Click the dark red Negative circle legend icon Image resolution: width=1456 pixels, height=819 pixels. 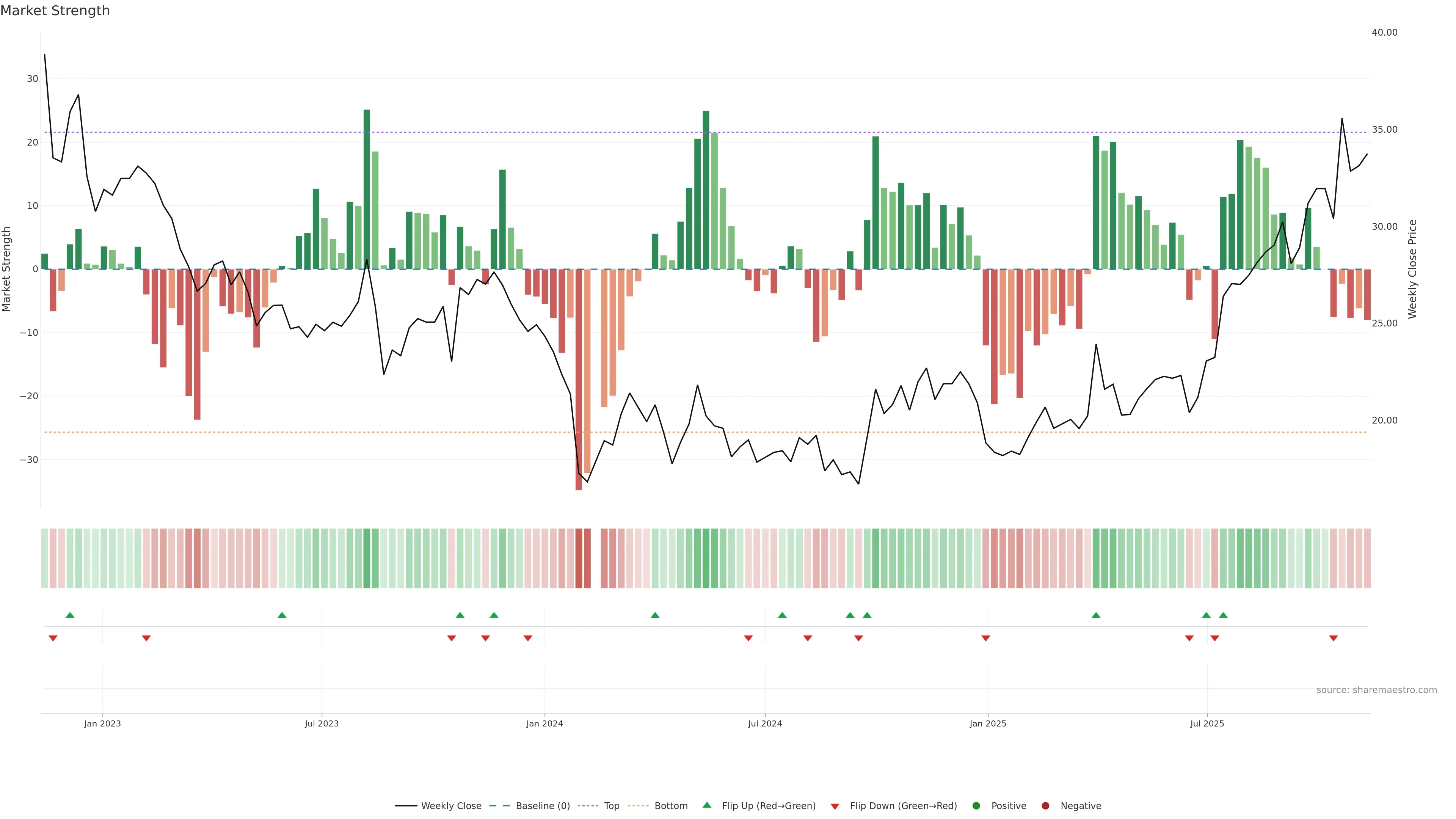tap(1045, 806)
